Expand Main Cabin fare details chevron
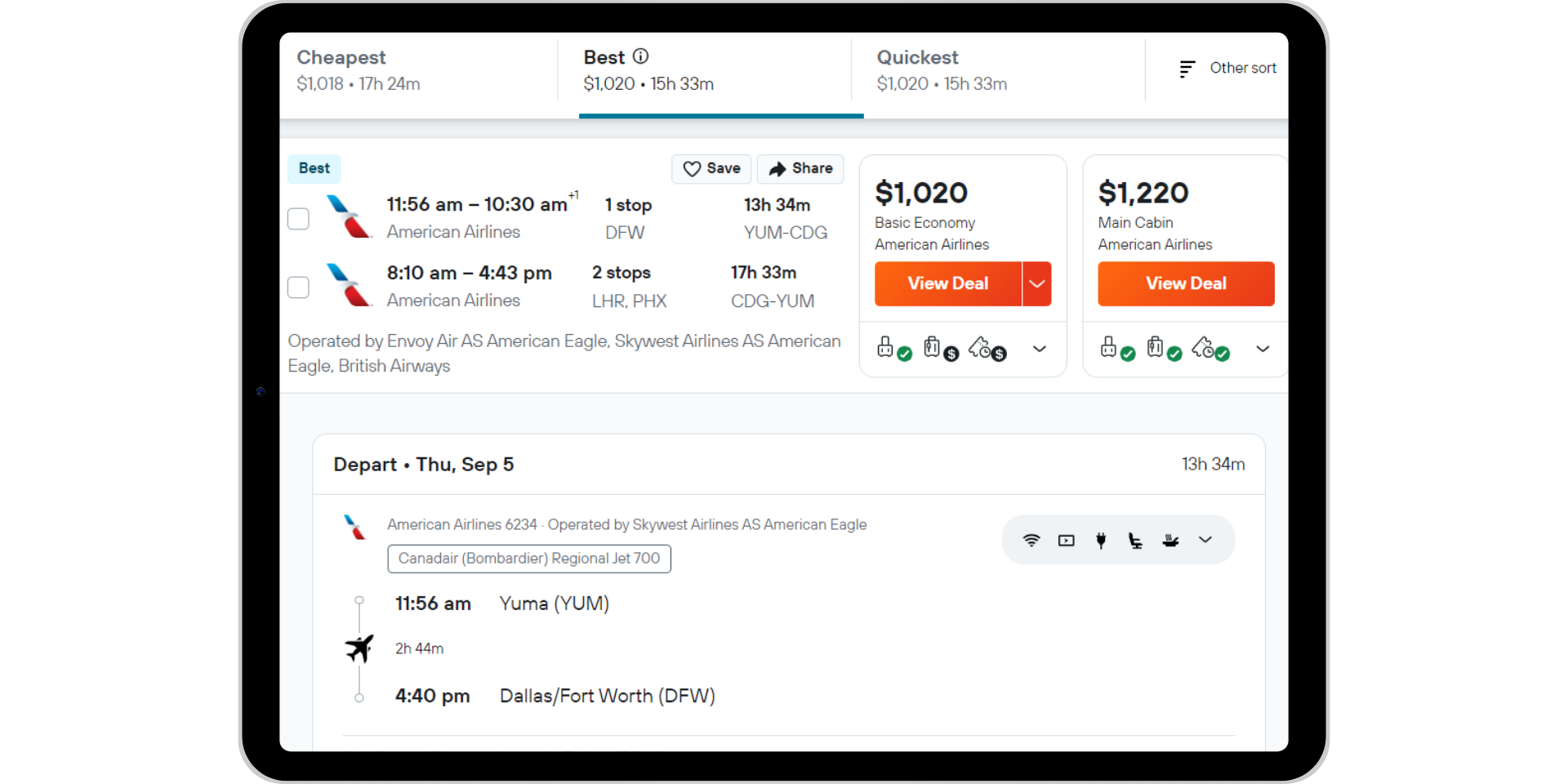Viewport: 1568px width, 784px height. coord(1263,349)
